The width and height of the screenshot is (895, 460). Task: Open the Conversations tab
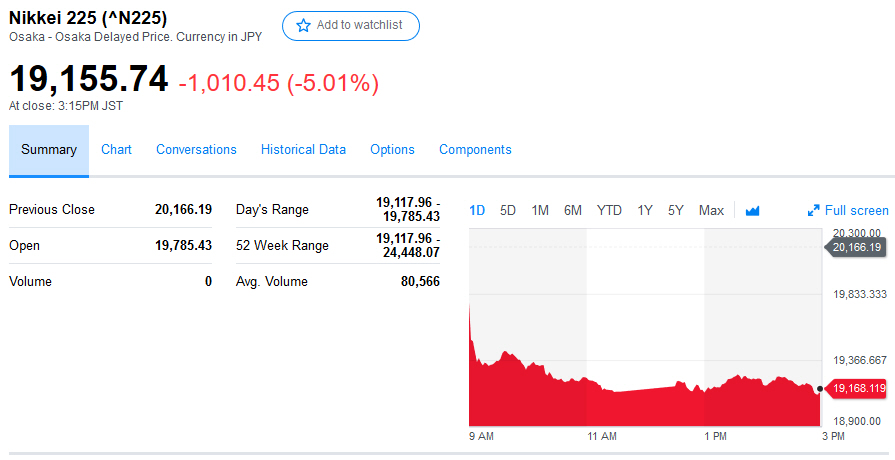point(196,150)
